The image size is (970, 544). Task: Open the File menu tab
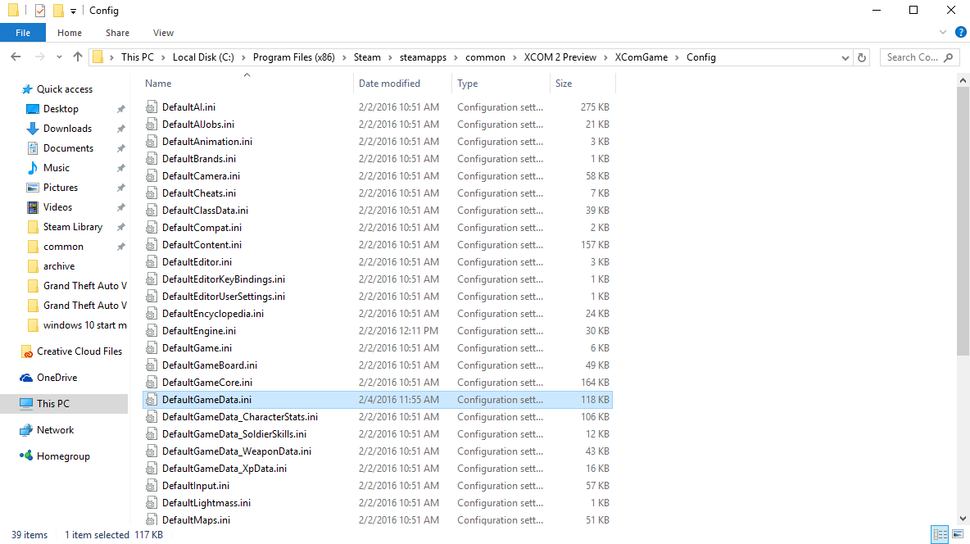pyautogui.click(x=23, y=33)
